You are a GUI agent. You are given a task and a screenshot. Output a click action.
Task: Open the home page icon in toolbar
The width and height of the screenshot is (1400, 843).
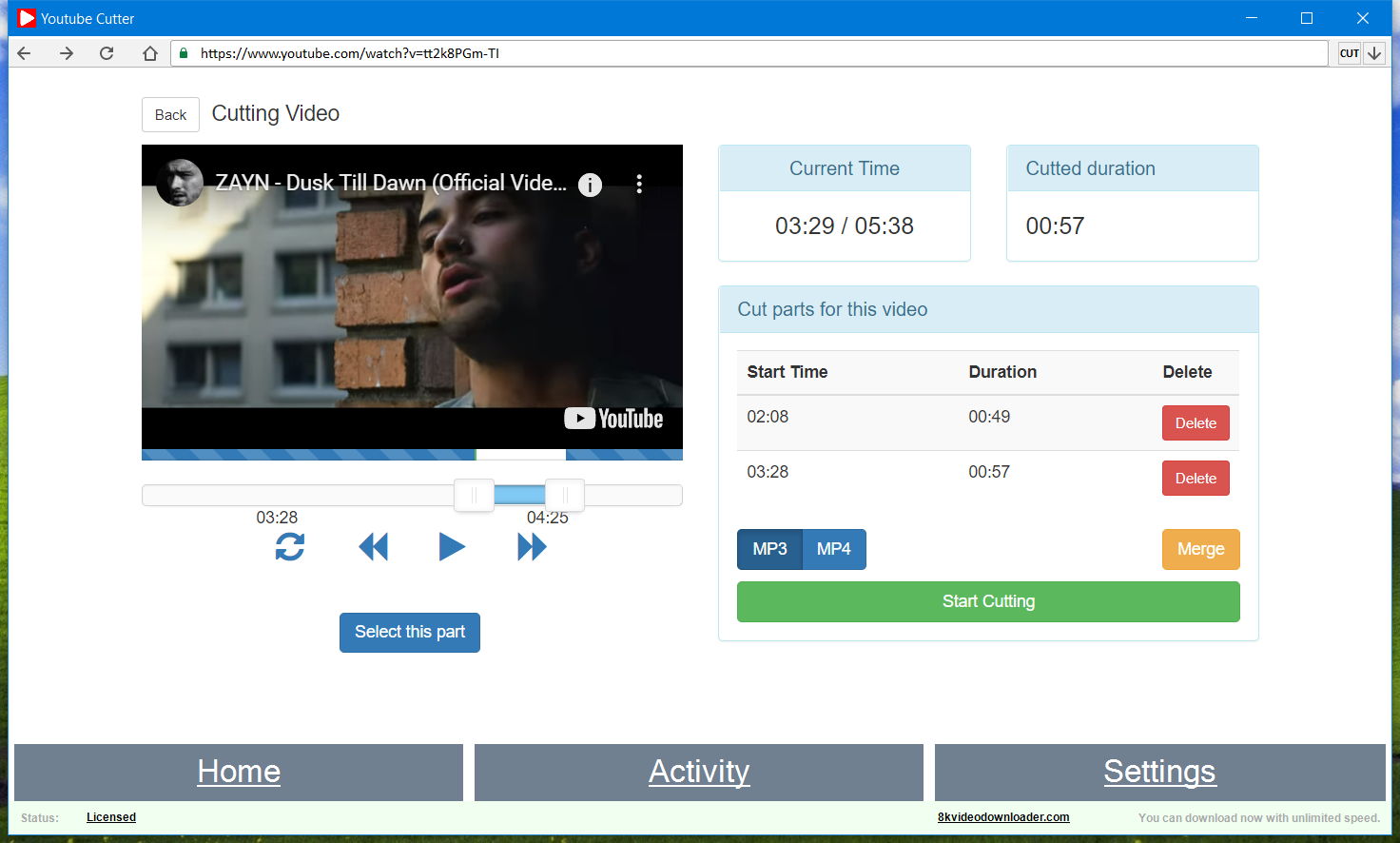149,53
